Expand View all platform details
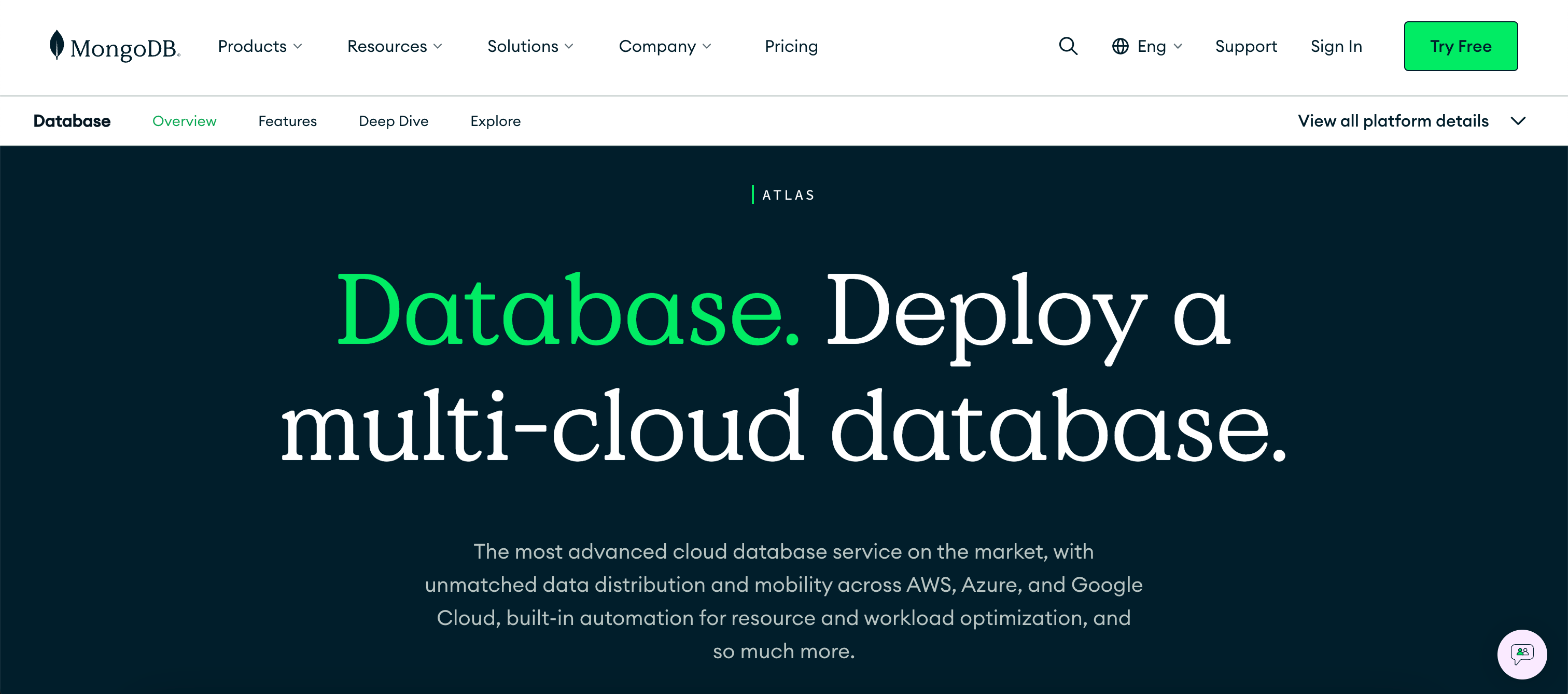The height and width of the screenshot is (694, 1568). coord(1411,121)
